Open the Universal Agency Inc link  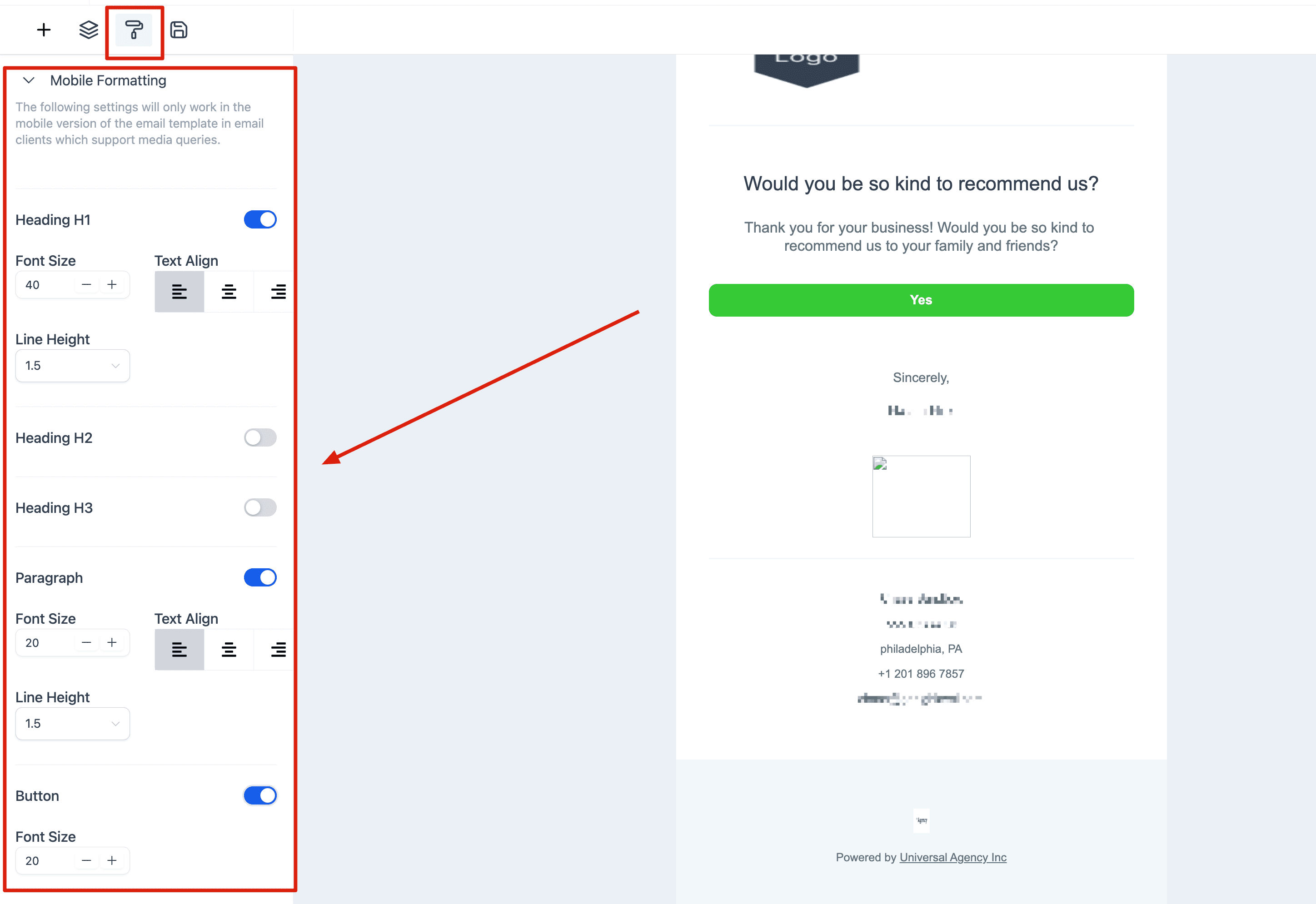pyautogui.click(x=953, y=857)
